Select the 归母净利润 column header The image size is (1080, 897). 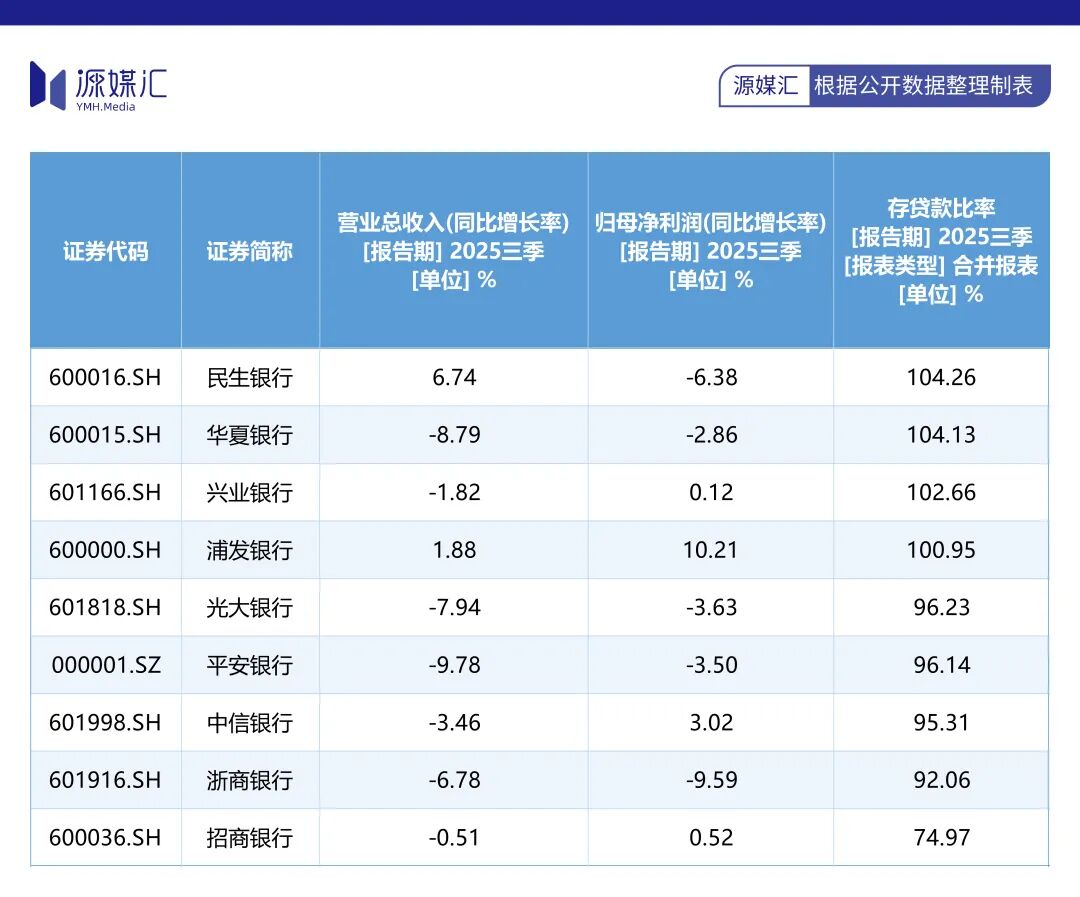710,250
